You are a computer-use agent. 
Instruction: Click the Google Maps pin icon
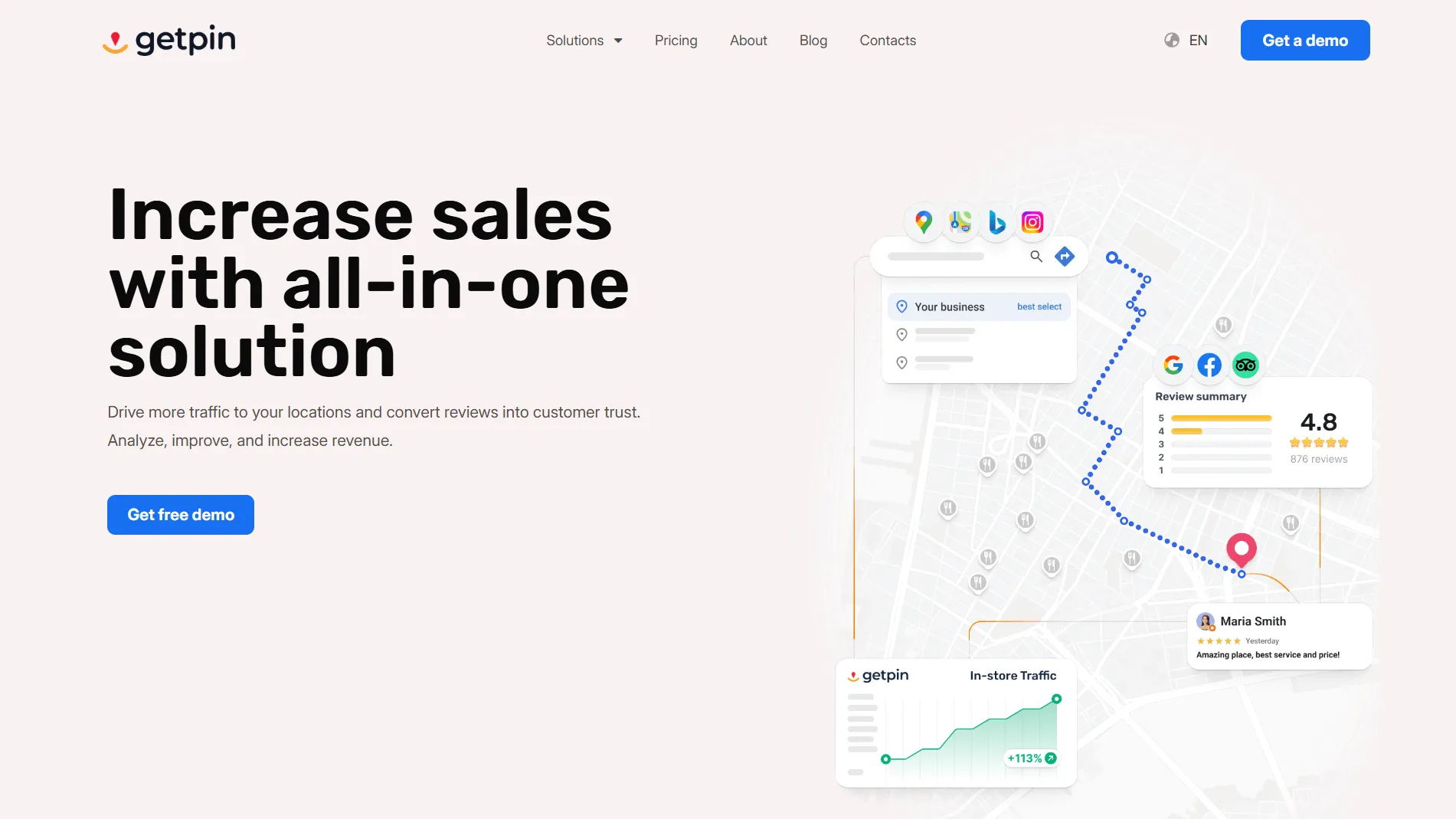(924, 222)
